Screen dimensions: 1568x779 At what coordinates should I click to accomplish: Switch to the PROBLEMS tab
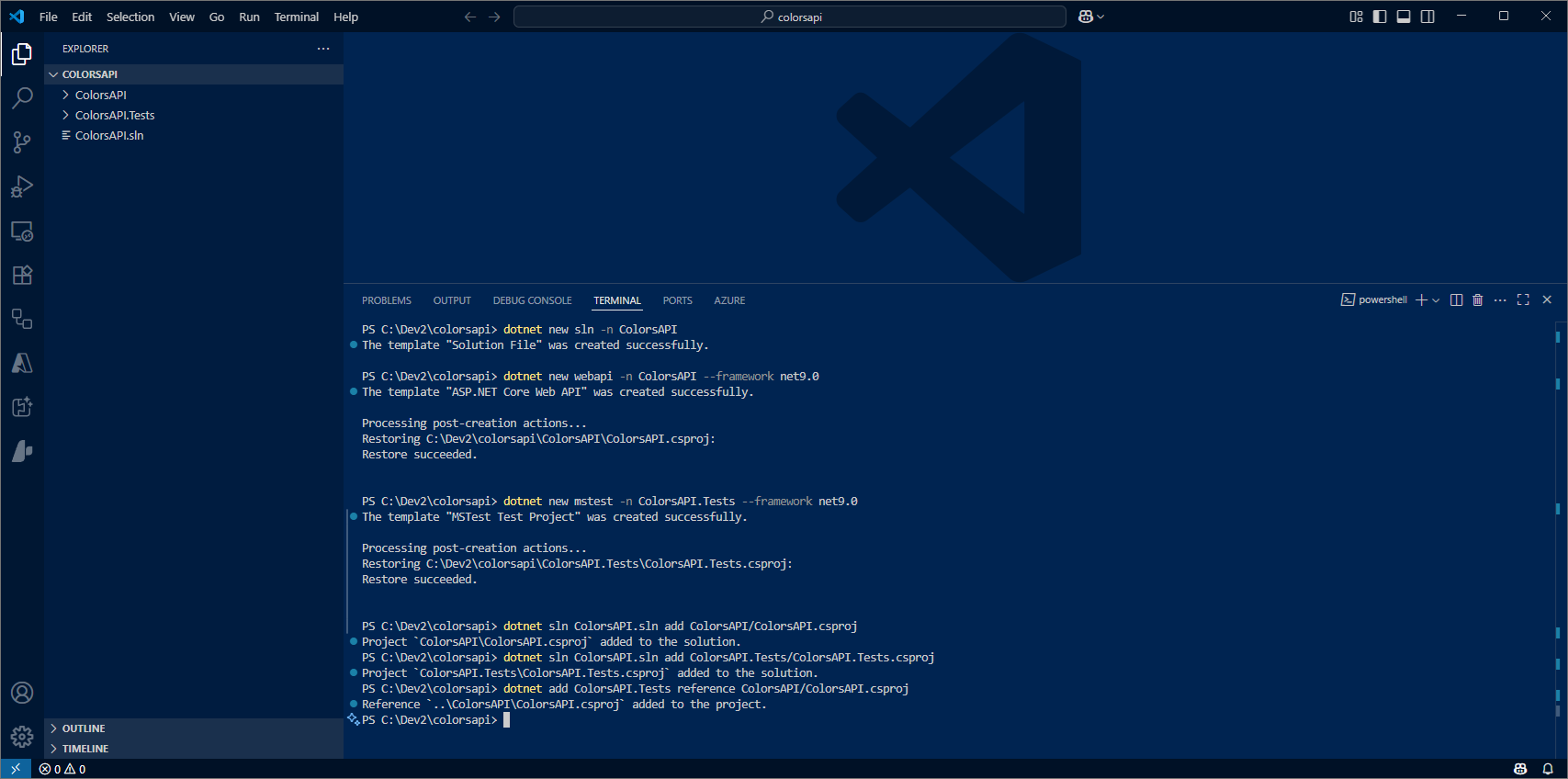[386, 300]
